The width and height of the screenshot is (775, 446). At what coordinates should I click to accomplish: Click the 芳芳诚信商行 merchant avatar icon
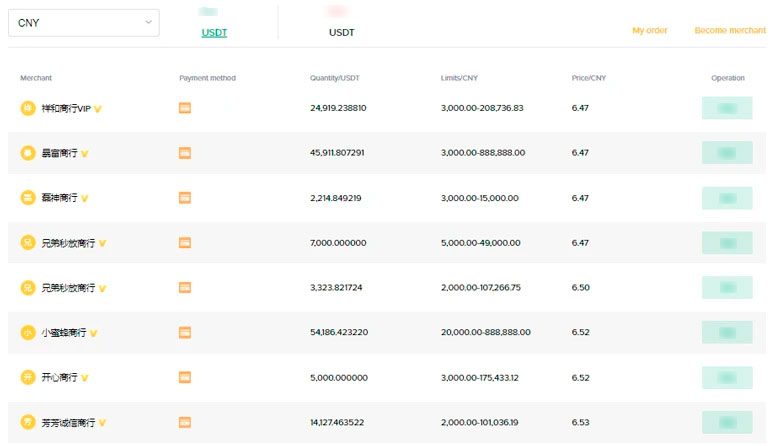[x=28, y=422]
